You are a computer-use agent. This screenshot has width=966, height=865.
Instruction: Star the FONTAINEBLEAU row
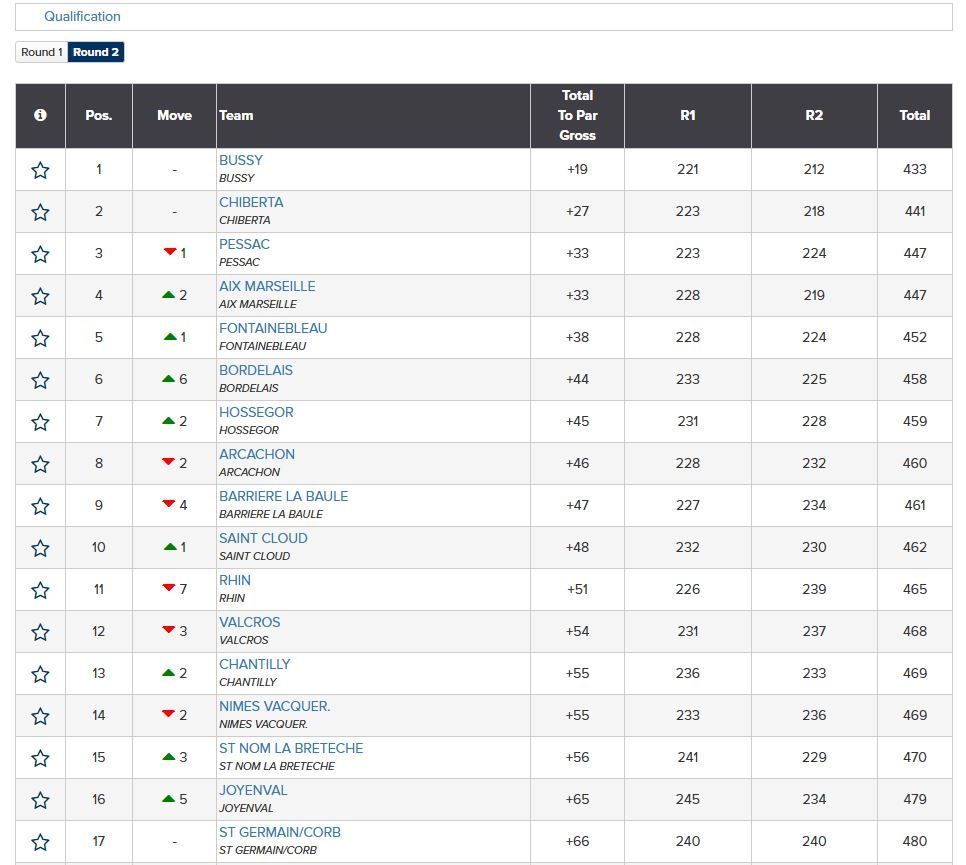click(40, 338)
